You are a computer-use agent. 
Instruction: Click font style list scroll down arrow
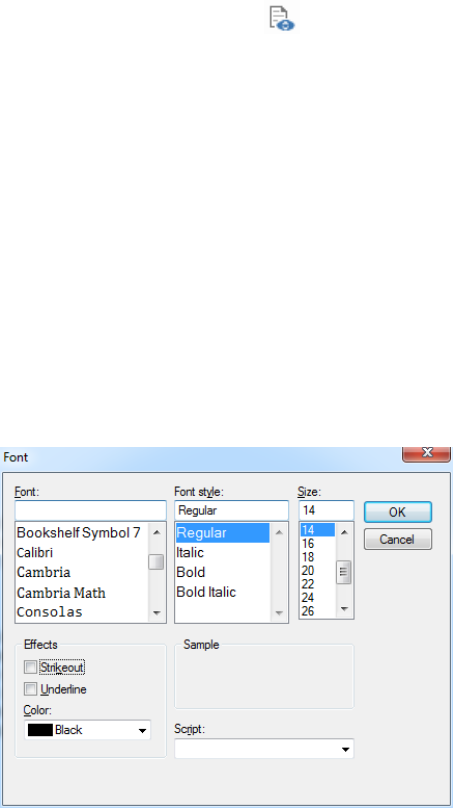[279, 613]
